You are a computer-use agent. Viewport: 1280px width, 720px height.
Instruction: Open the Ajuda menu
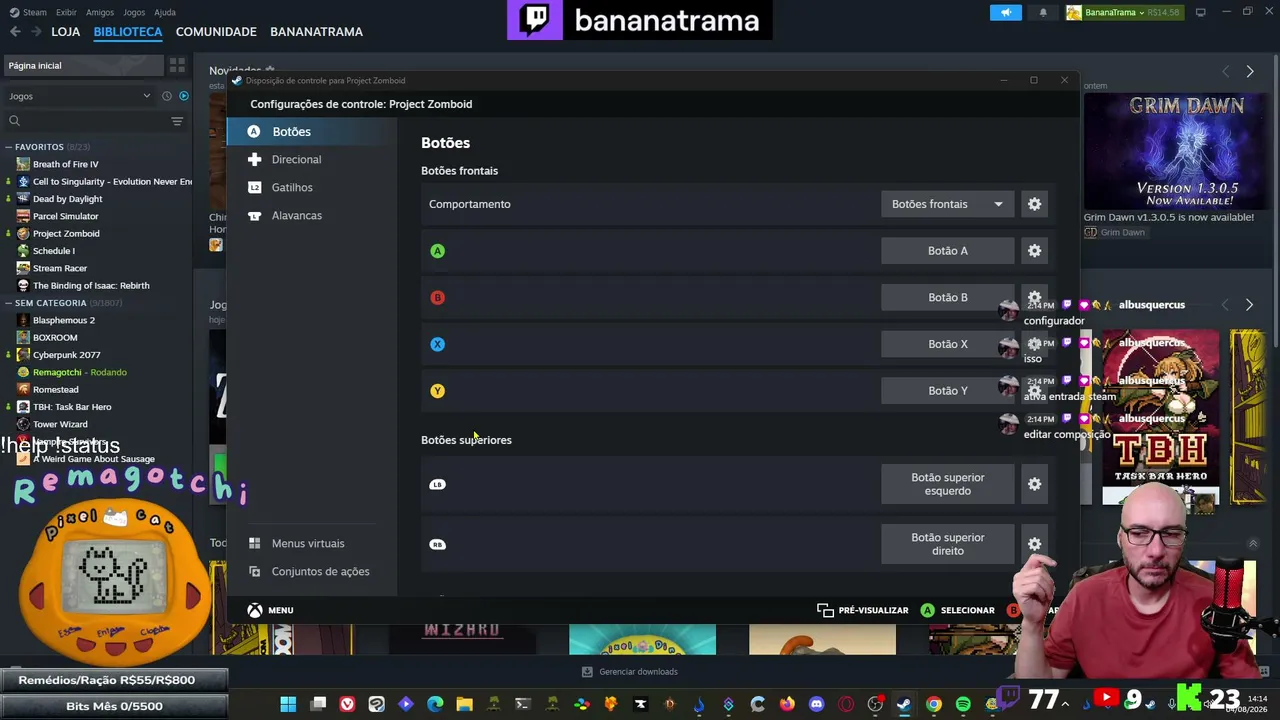tap(165, 12)
